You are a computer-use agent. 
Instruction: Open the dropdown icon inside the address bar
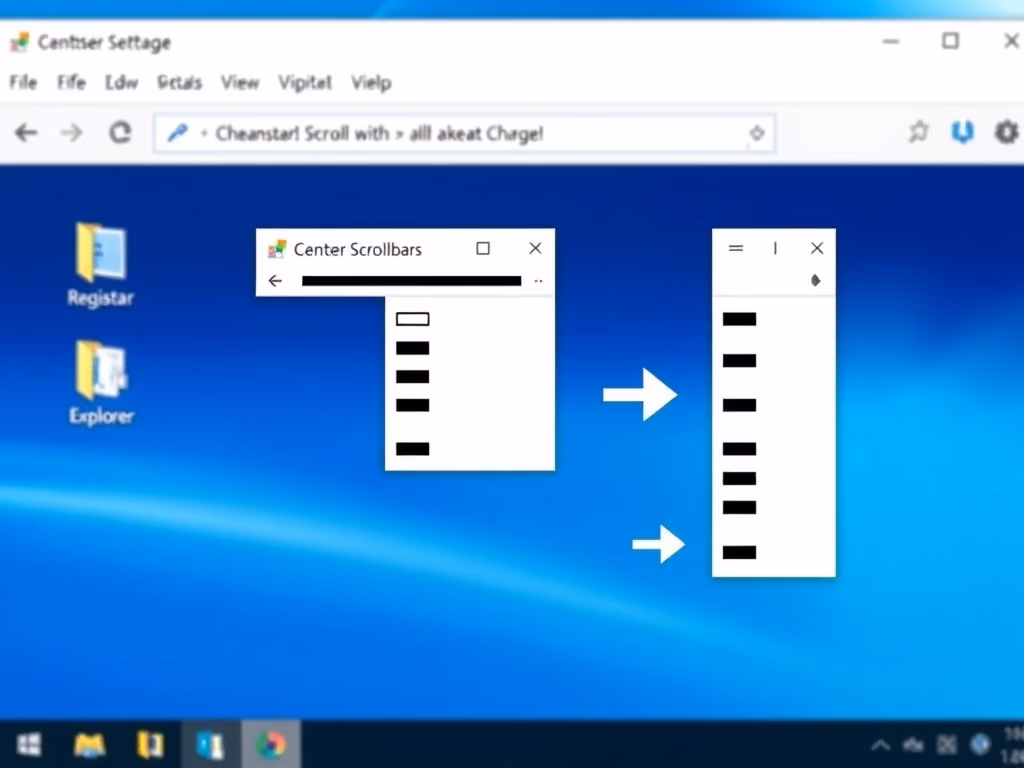[x=757, y=133]
